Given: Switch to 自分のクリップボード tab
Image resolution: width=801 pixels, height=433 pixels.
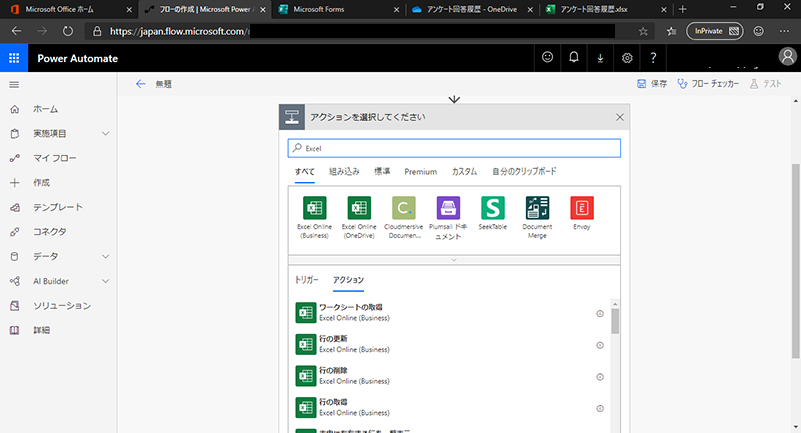Looking at the screenshot, I should click(524, 172).
